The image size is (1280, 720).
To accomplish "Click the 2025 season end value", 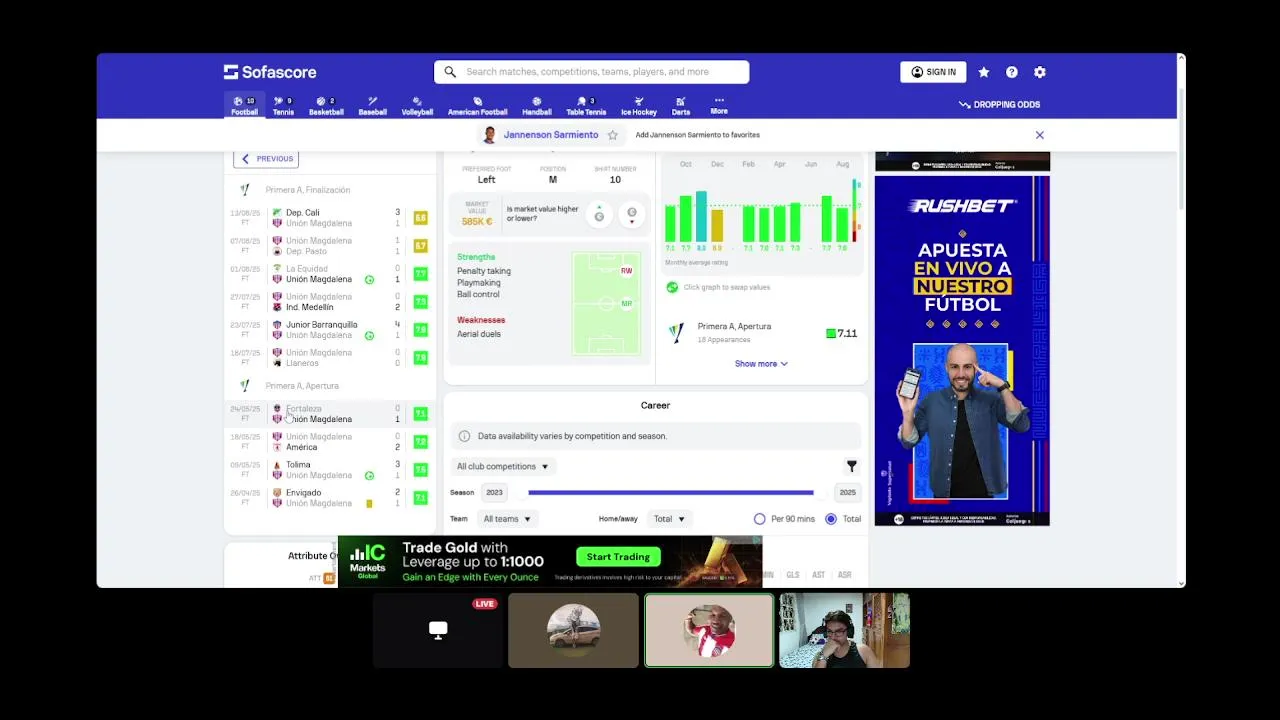I will [x=848, y=493].
